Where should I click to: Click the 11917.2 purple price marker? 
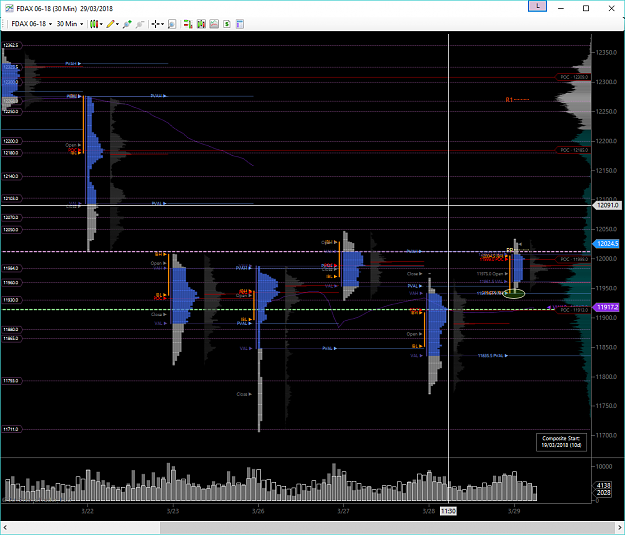click(x=607, y=307)
